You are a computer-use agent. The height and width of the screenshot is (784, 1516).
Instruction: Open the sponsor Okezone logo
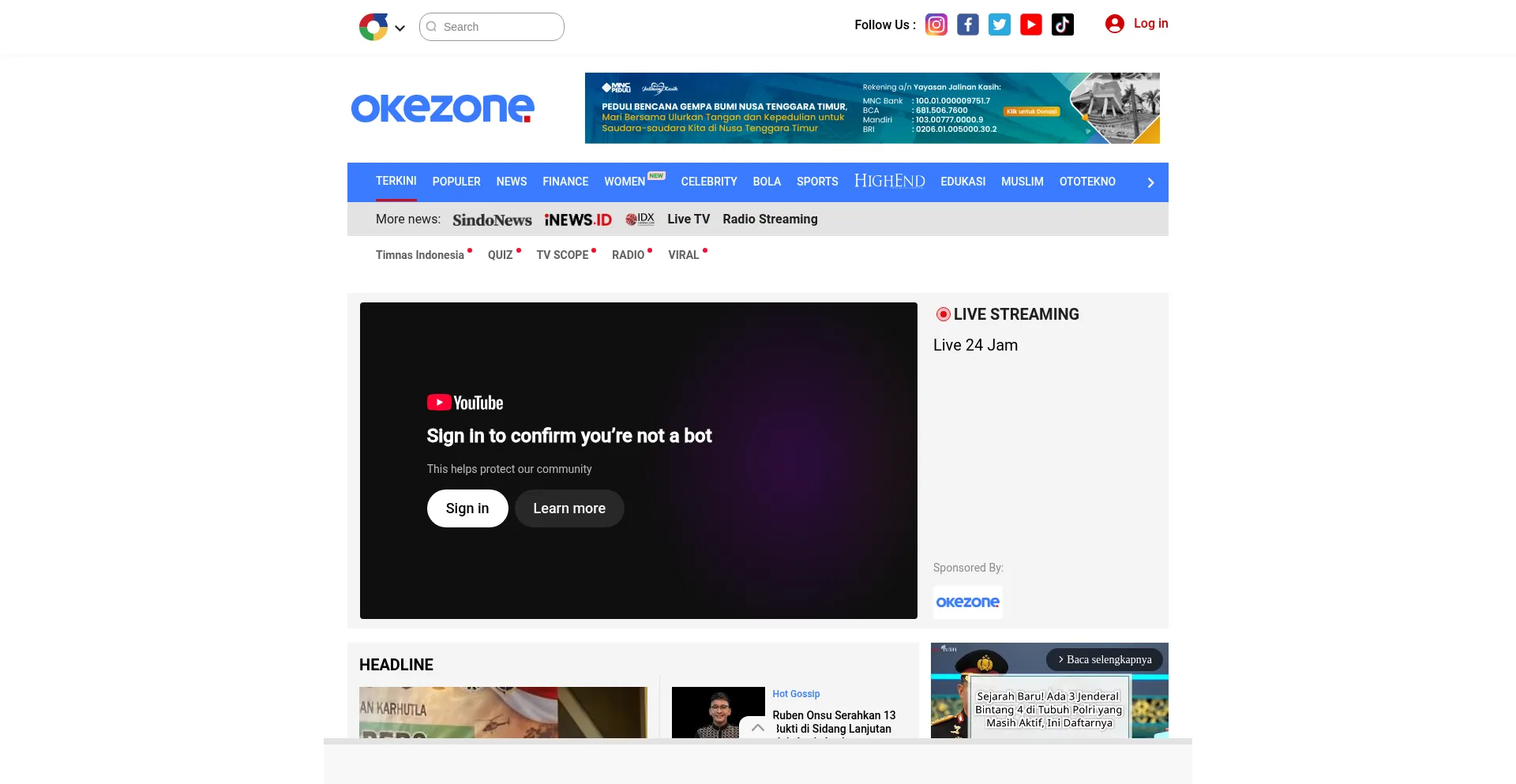(x=968, y=602)
